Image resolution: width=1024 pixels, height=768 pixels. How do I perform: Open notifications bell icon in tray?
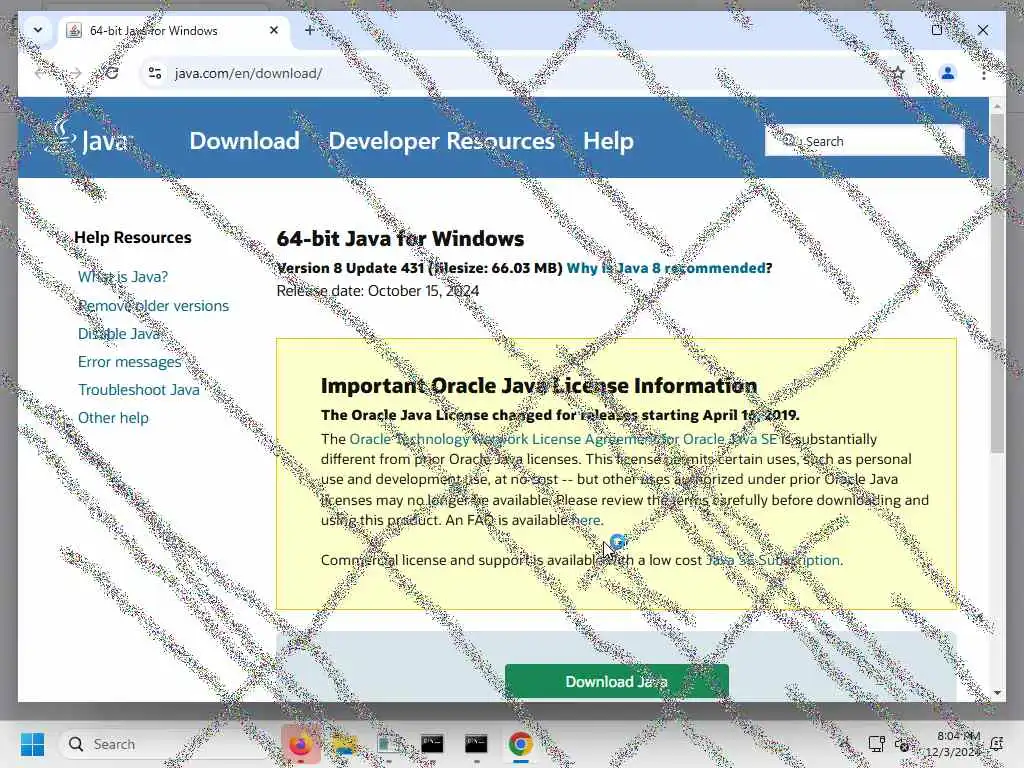pyautogui.click(x=997, y=744)
